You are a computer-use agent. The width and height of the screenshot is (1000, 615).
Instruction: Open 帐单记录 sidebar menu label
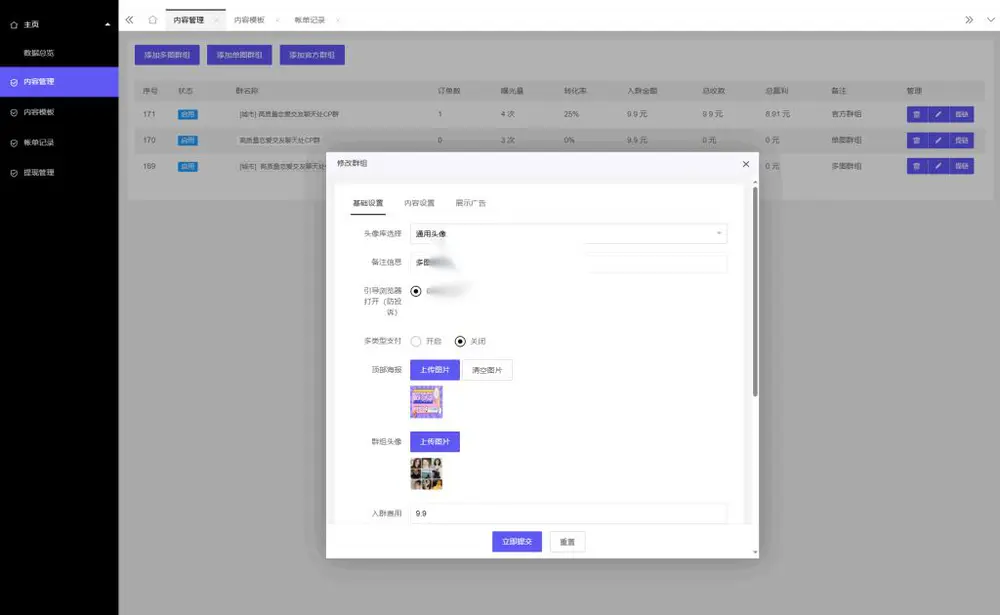[39, 142]
